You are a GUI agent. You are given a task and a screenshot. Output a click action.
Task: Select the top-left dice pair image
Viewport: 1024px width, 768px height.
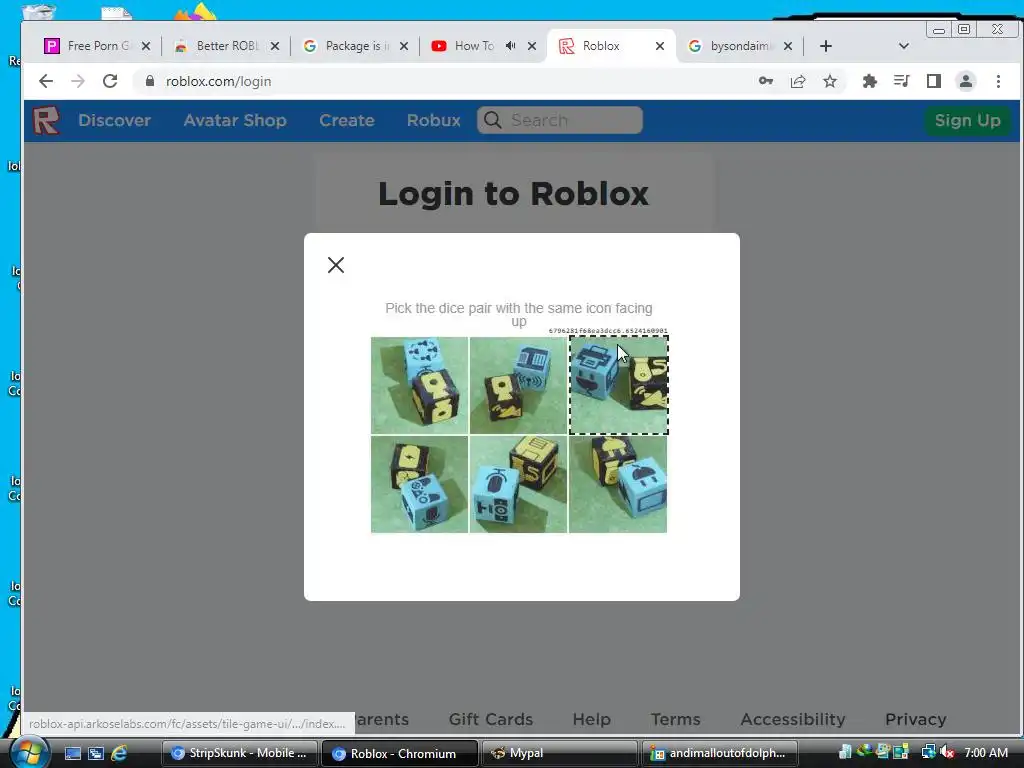(419, 385)
